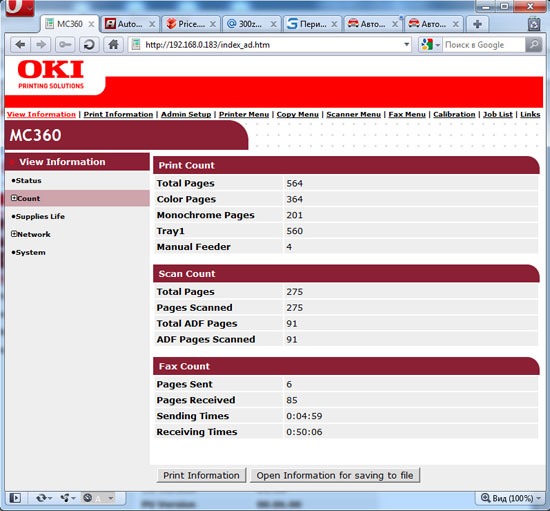Open the Calibration link

click(x=454, y=114)
